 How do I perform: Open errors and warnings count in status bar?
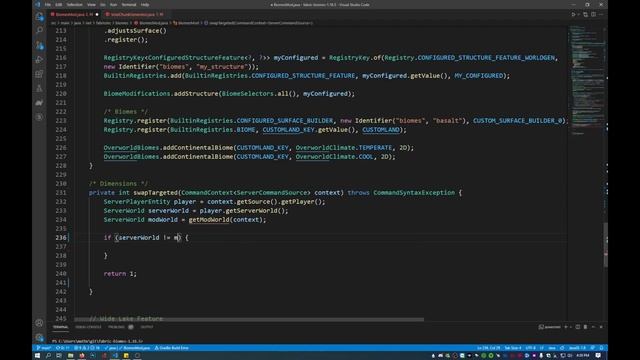pos(87,348)
